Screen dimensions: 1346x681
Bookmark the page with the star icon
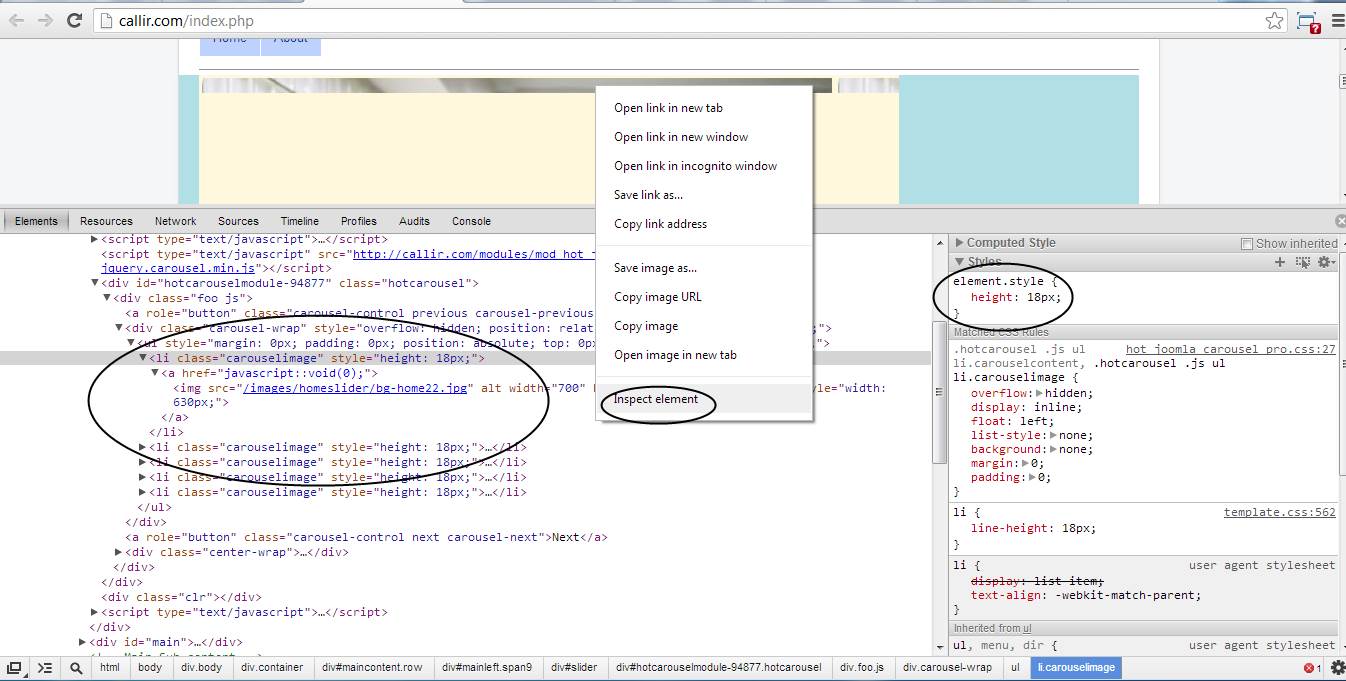pyautogui.click(x=1274, y=20)
